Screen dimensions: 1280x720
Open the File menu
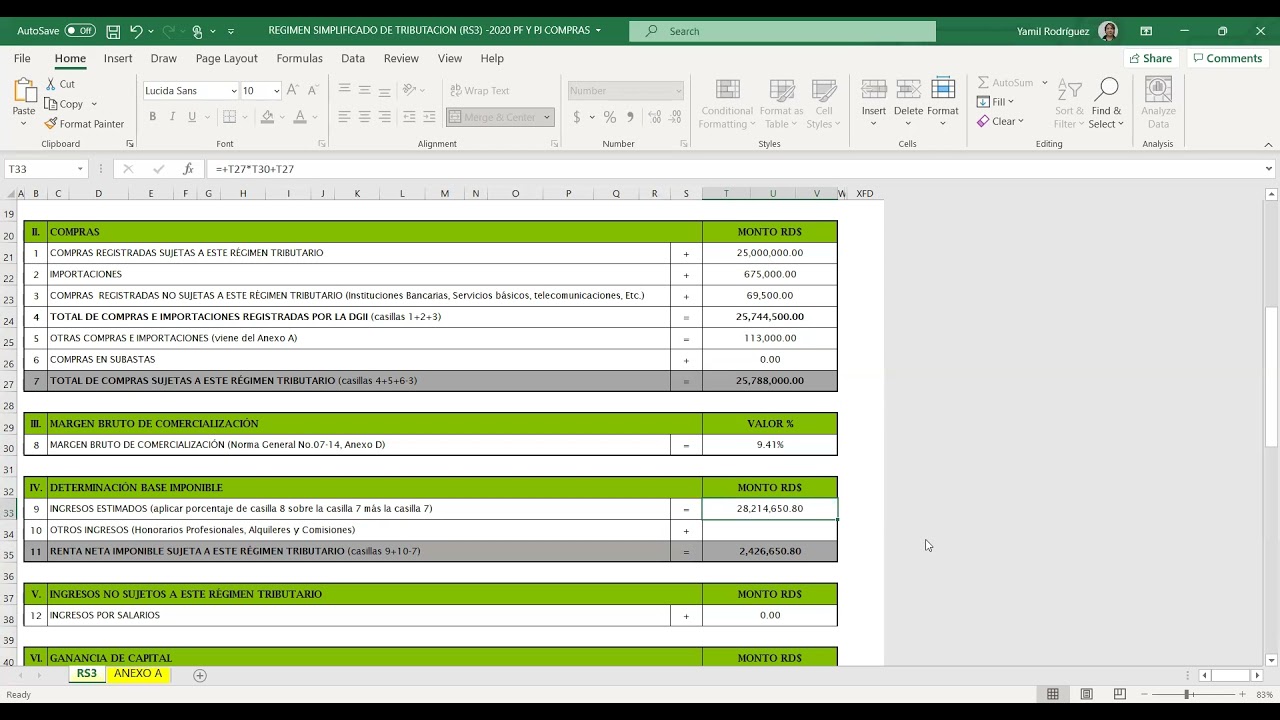(22, 58)
